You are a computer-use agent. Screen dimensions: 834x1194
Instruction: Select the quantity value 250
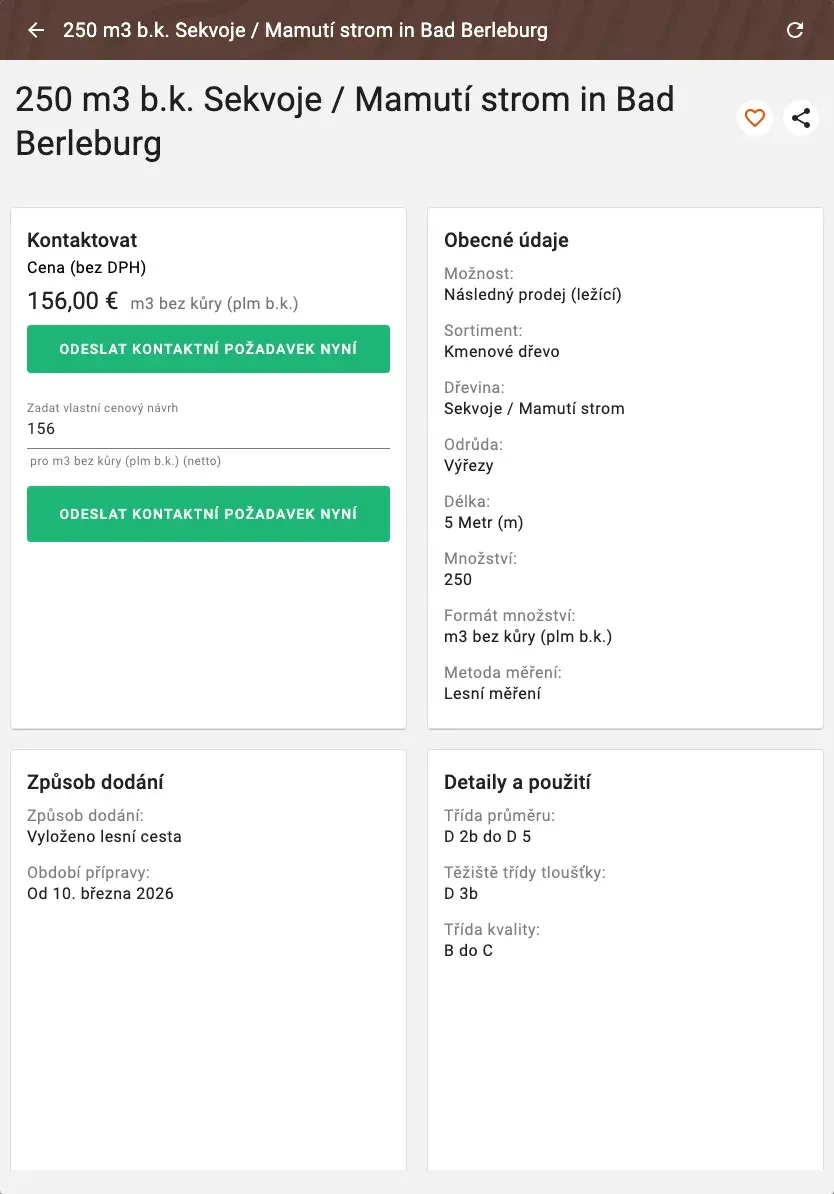pyautogui.click(x=458, y=579)
